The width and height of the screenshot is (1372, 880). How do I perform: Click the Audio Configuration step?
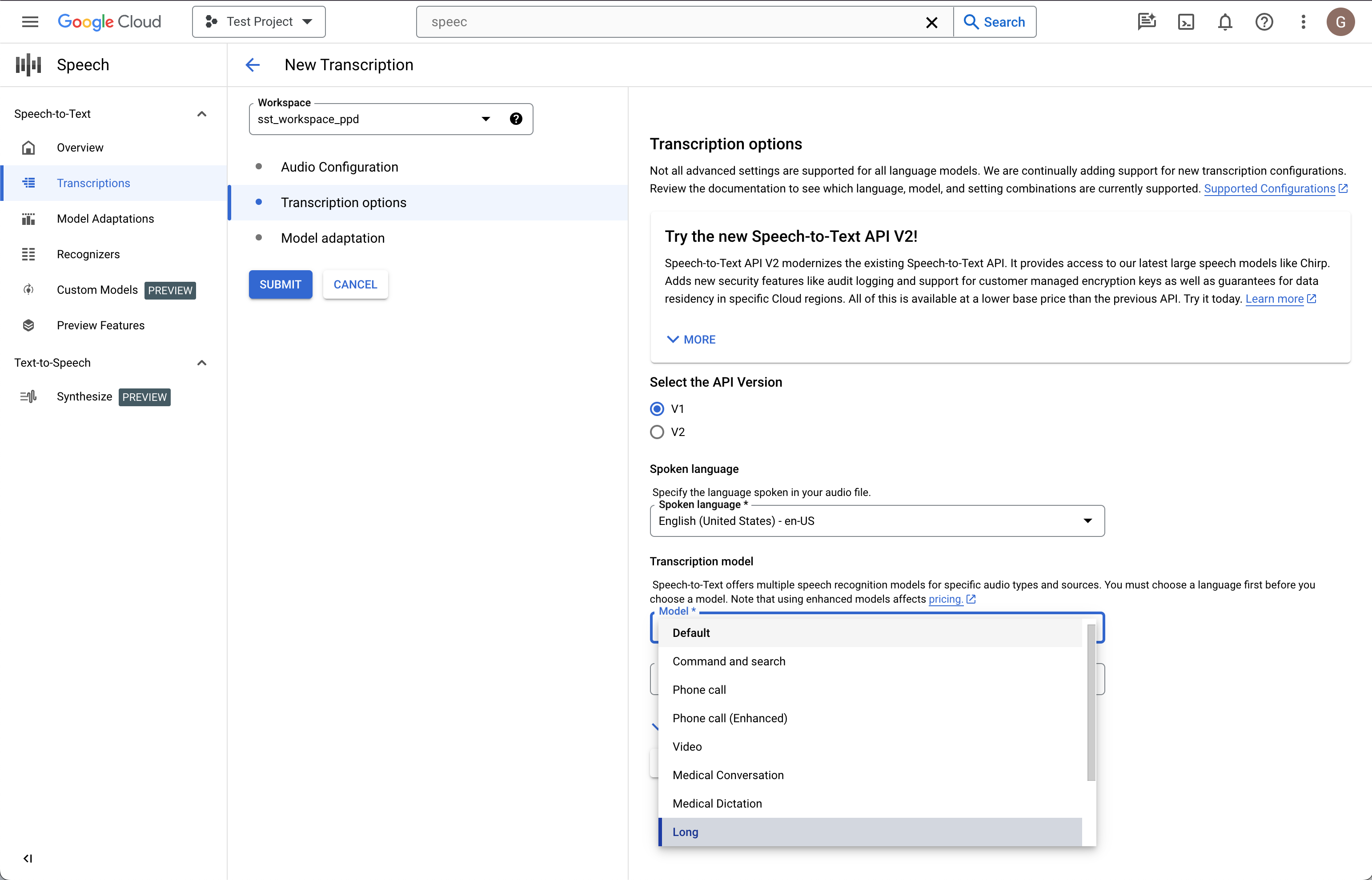coord(339,167)
